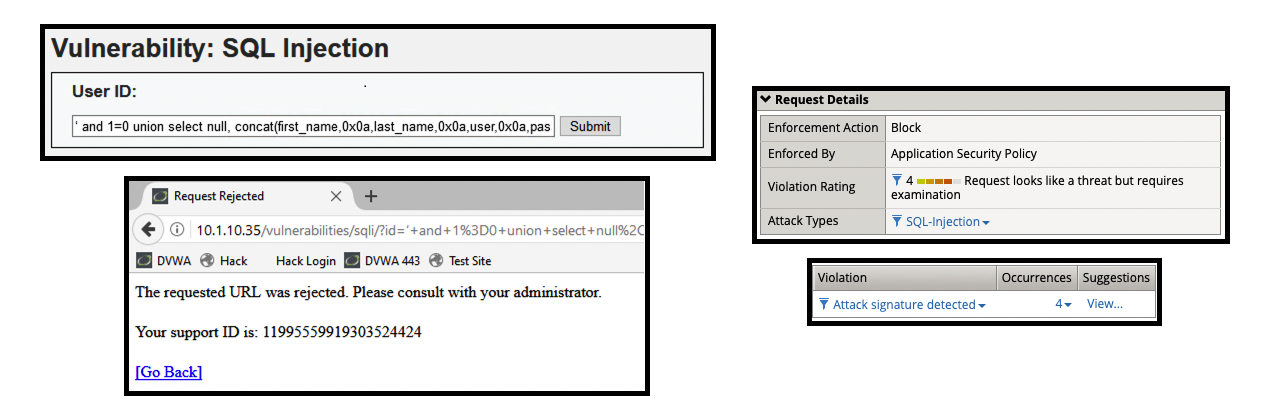Open the Attack signature detected dropdown arrow
Viewport: 1278px width, 415px height.
click(x=982, y=306)
